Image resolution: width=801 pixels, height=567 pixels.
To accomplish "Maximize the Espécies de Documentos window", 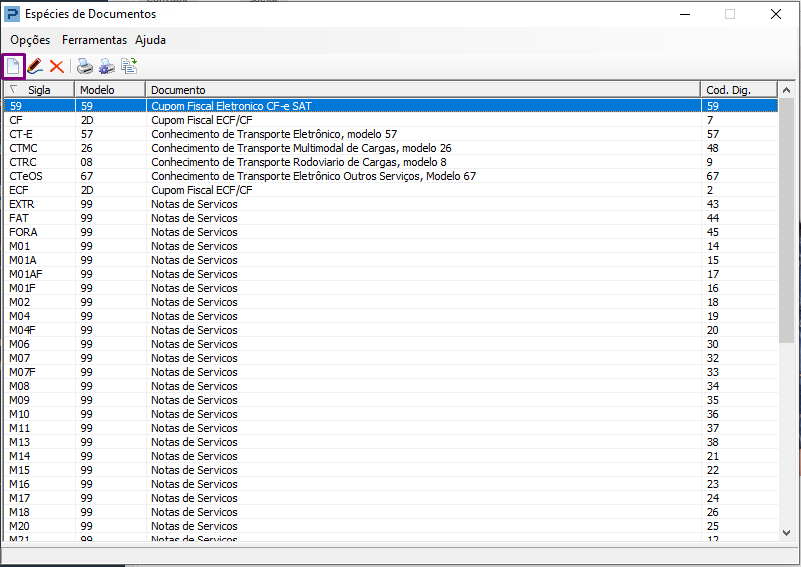I will tap(730, 14).
